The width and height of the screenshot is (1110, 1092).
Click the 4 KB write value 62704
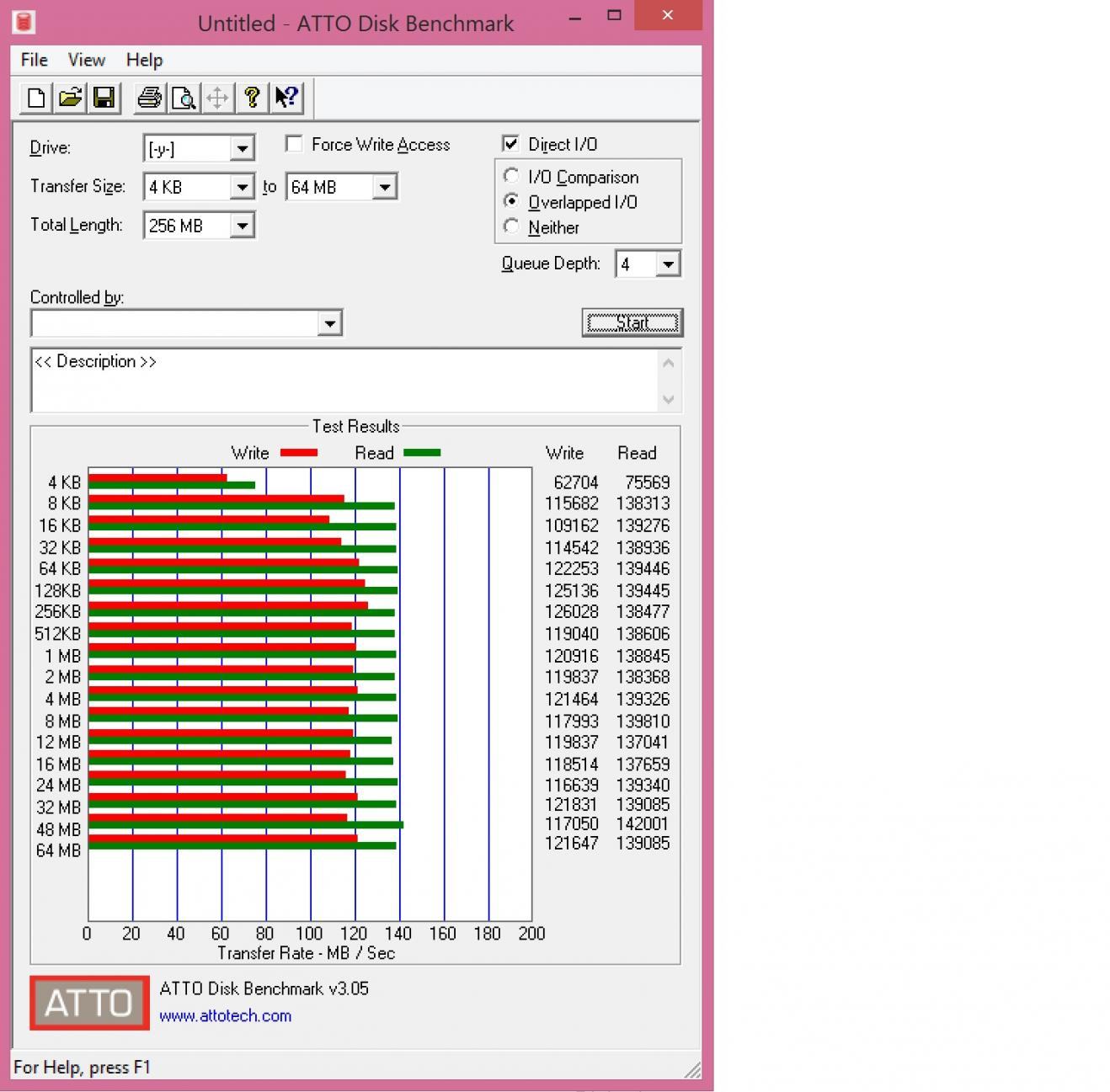[576, 482]
